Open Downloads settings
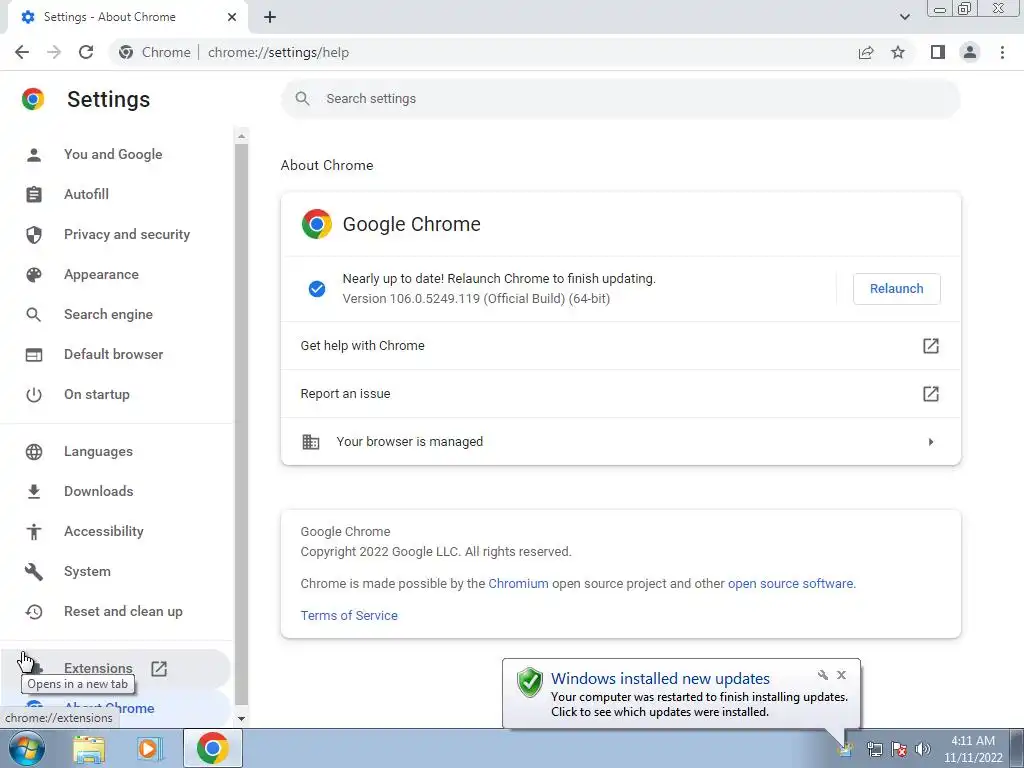The height and width of the screenshot is (768, 1024). pyautogui.click(x=99, y=491)
